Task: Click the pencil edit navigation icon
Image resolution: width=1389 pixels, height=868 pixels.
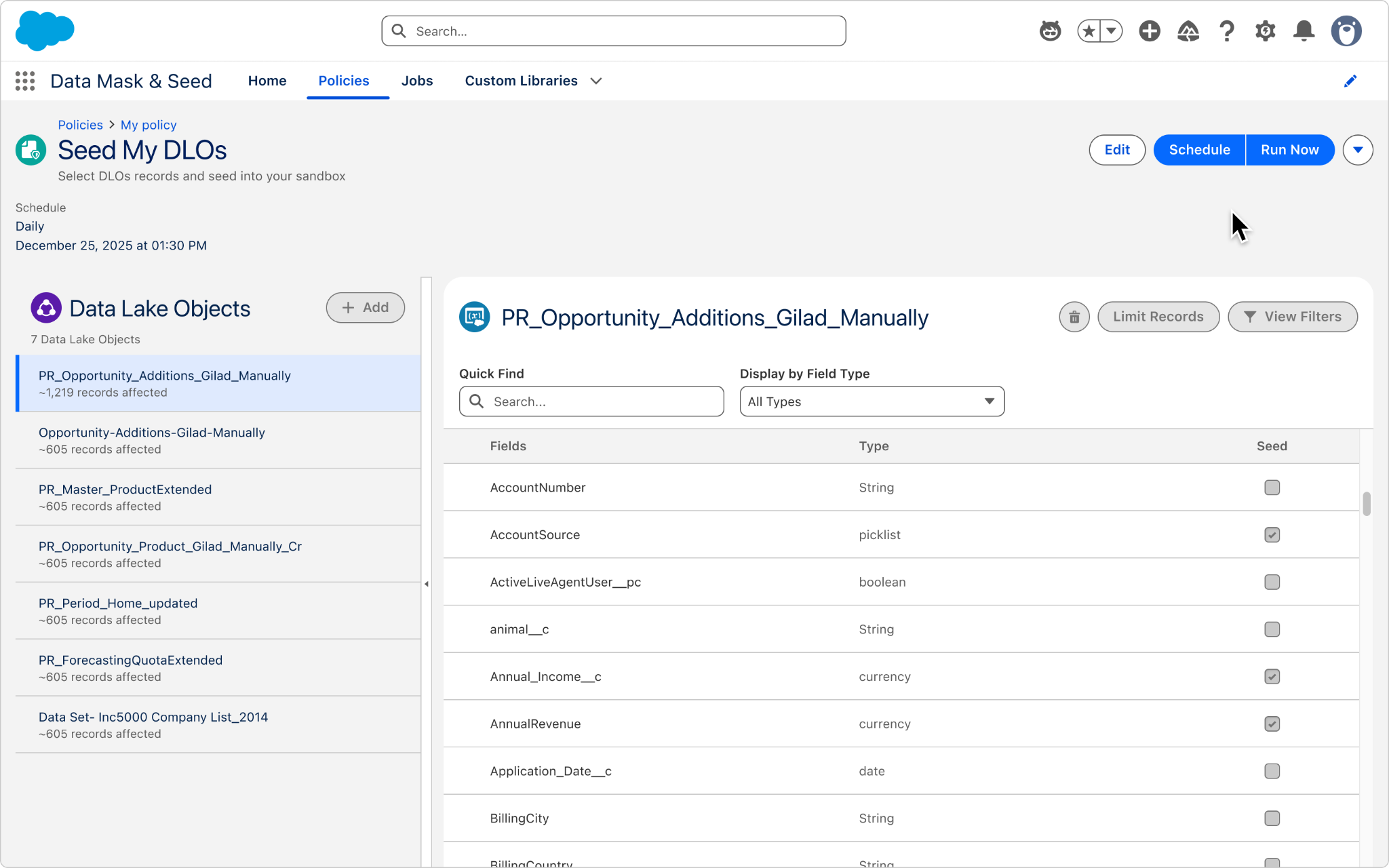Action: coord(1350,81)
